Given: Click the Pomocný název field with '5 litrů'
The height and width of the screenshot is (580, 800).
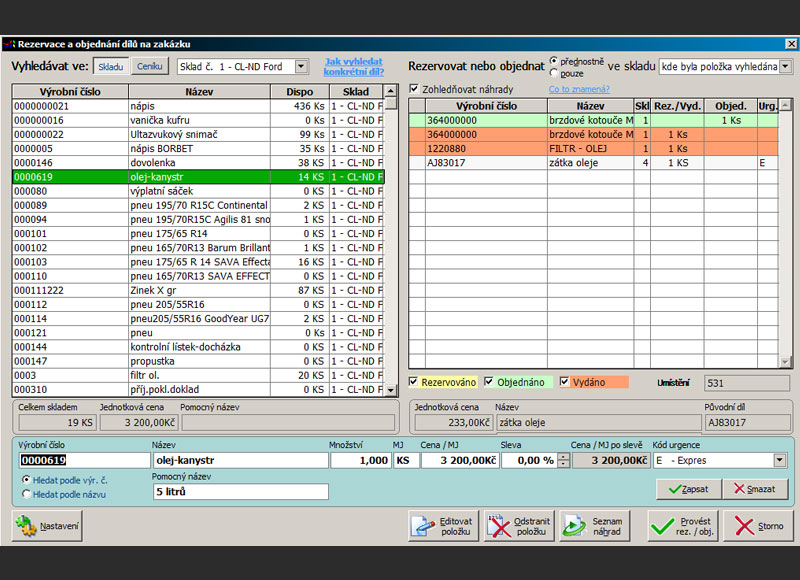Looking at the screenshot, I should tap(241, 492).
